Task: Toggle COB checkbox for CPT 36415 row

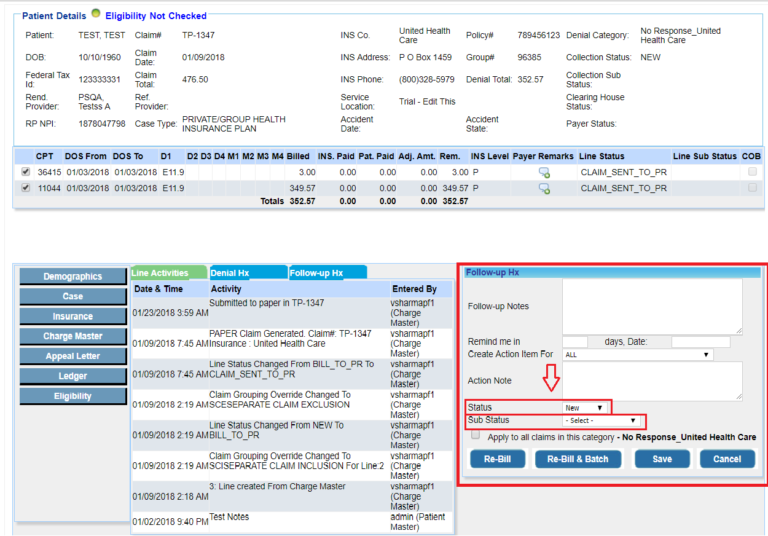Action: tap(752, 171)
